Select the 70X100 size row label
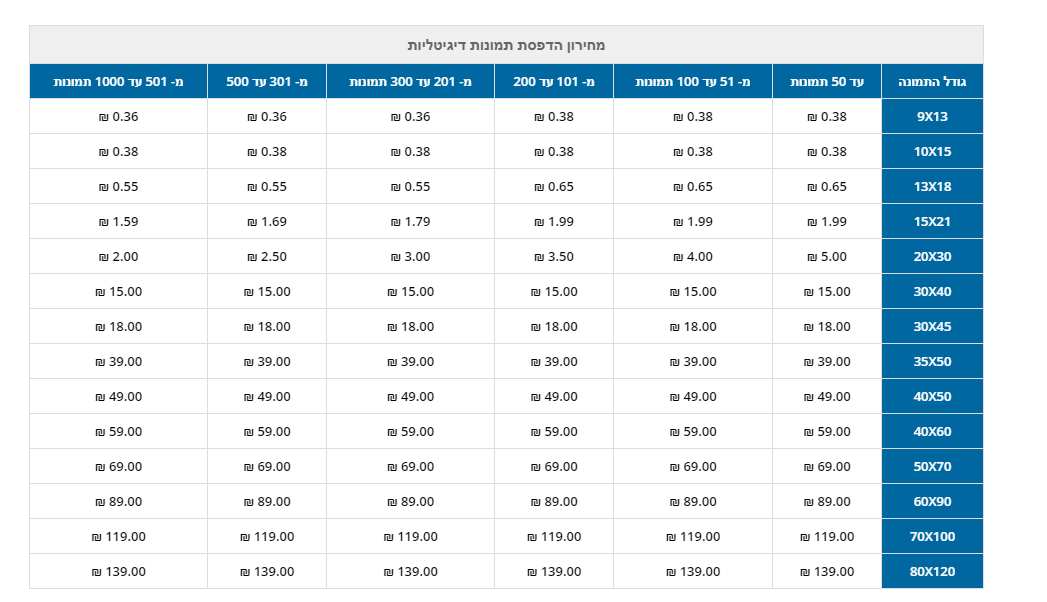This screenshot has width=1047, height=602. (932, 537)
